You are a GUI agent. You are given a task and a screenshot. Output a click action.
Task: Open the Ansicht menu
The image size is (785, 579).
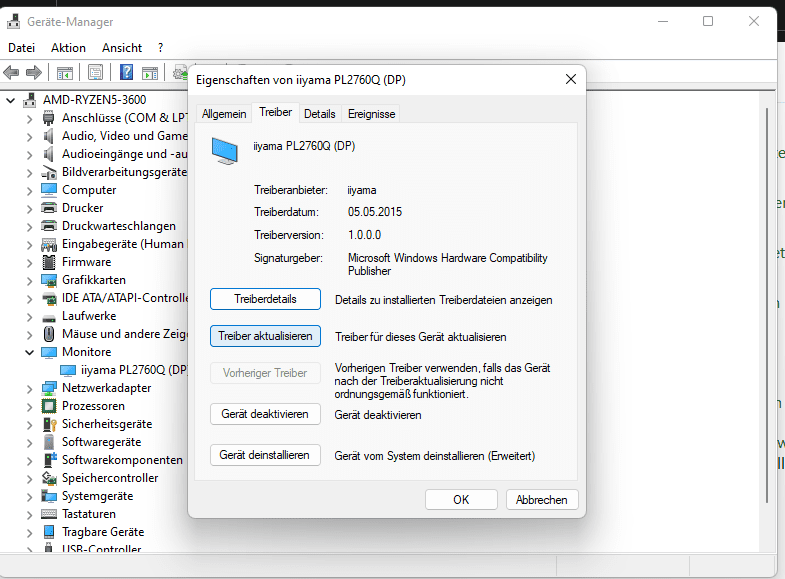click(x=122, y=48)
